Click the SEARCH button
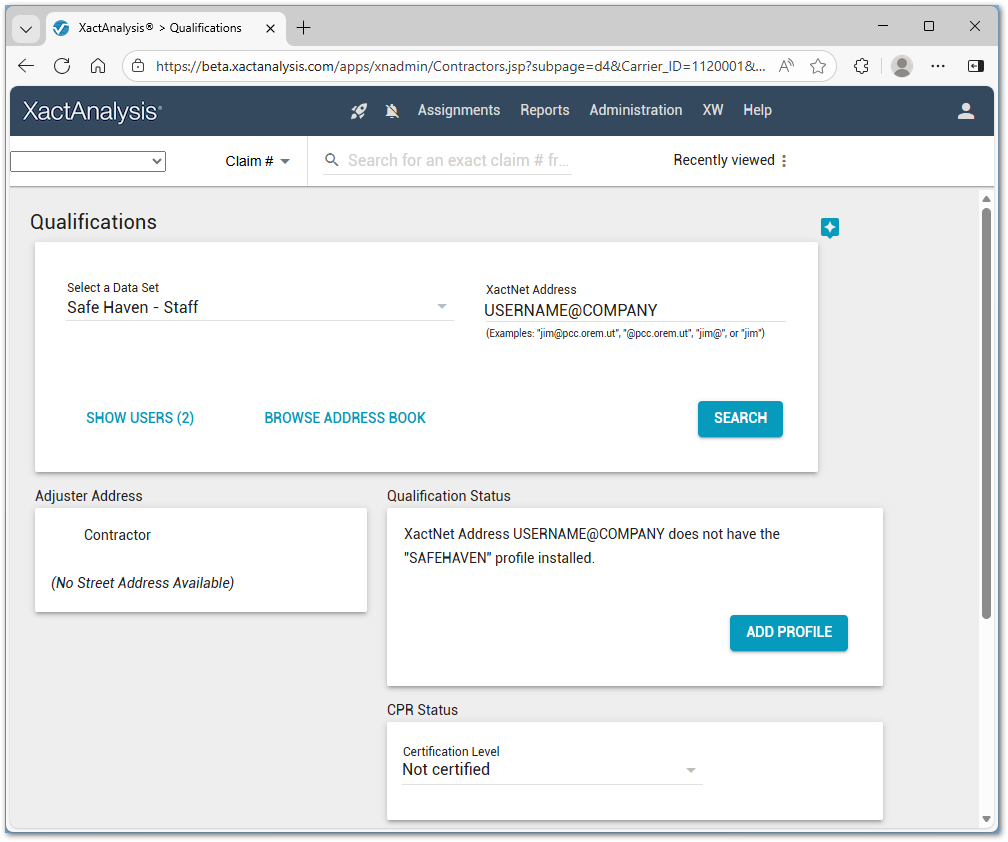Screen dimensions: 1008x842 pos(740,419)
